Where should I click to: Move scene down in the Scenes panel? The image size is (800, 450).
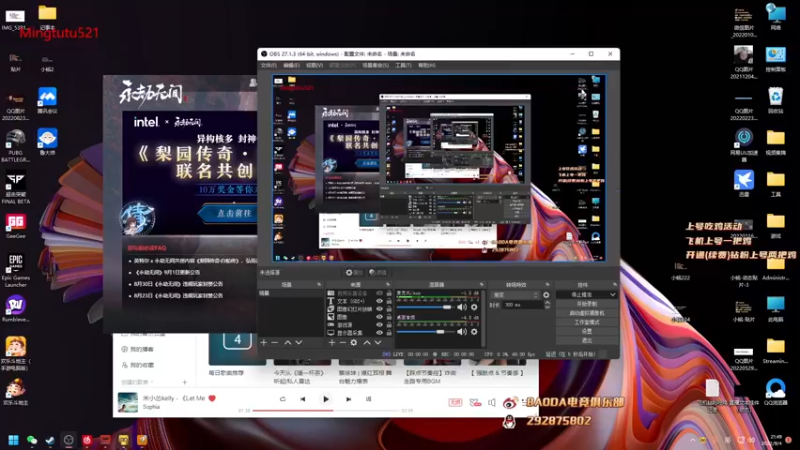tap(299, 342)
